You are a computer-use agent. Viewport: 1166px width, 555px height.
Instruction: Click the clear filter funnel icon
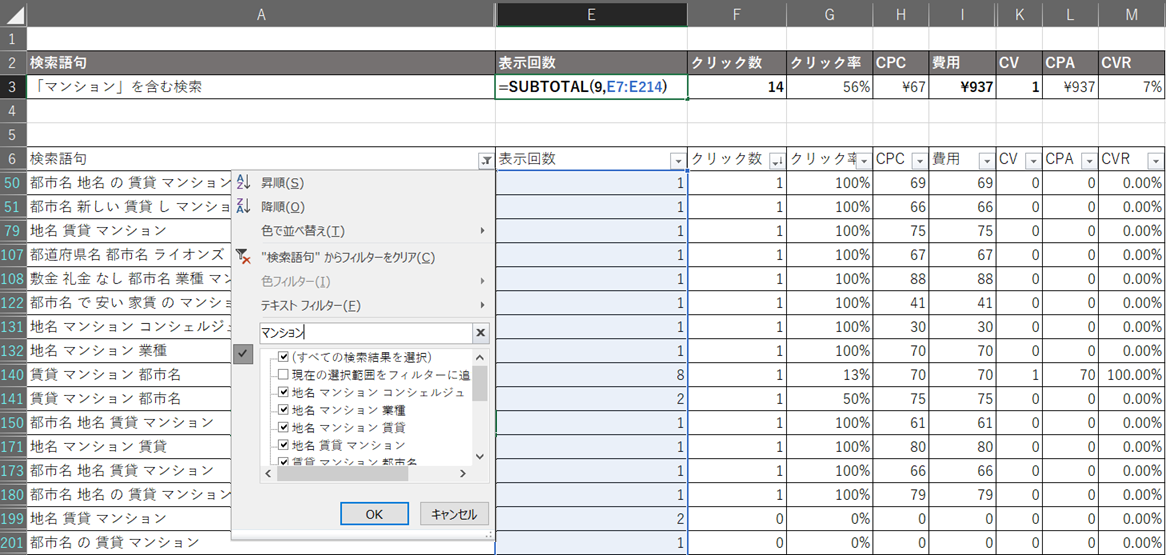click(x=243, y=257)
